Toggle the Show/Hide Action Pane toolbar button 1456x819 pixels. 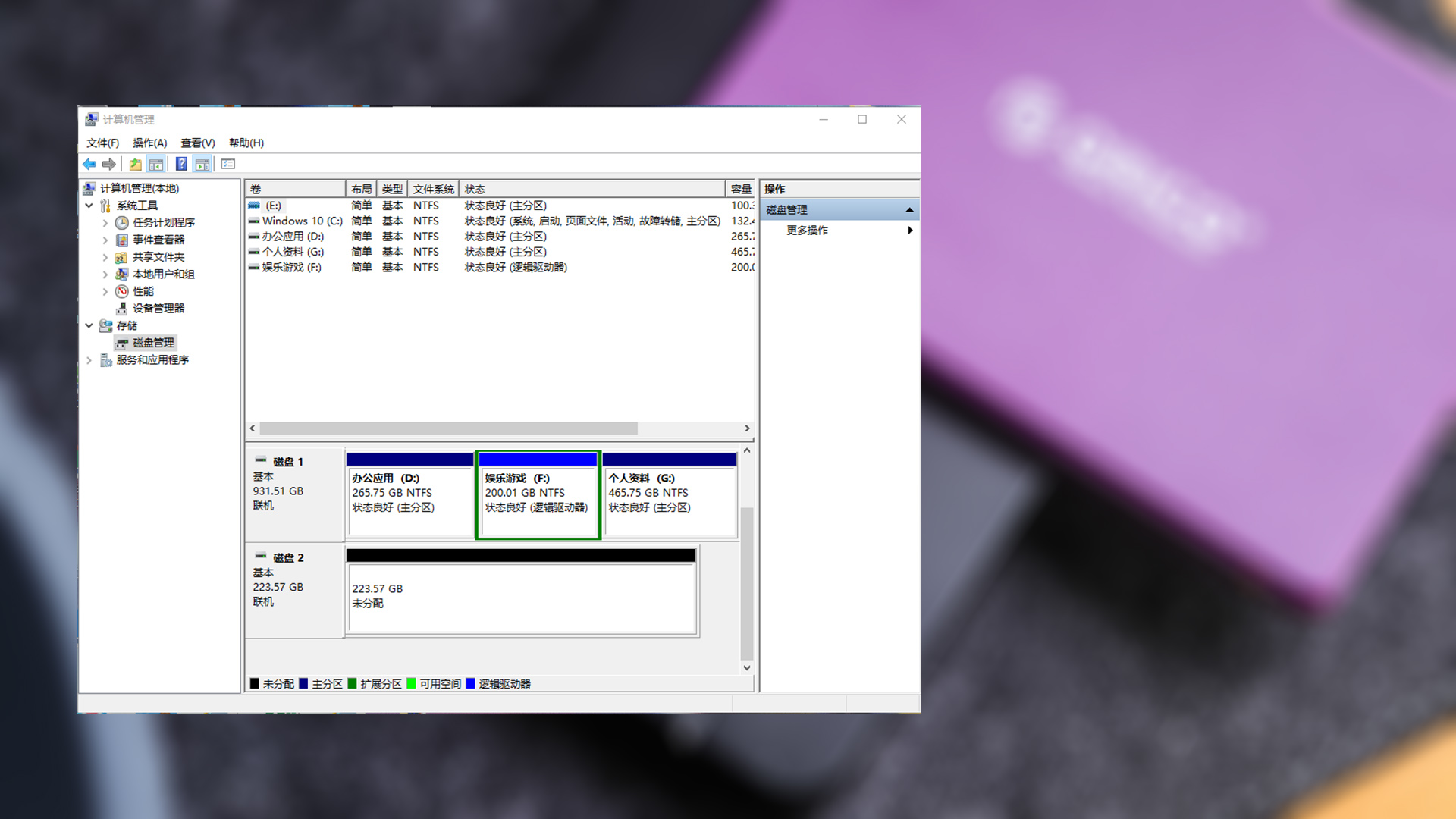click(202, 164)
